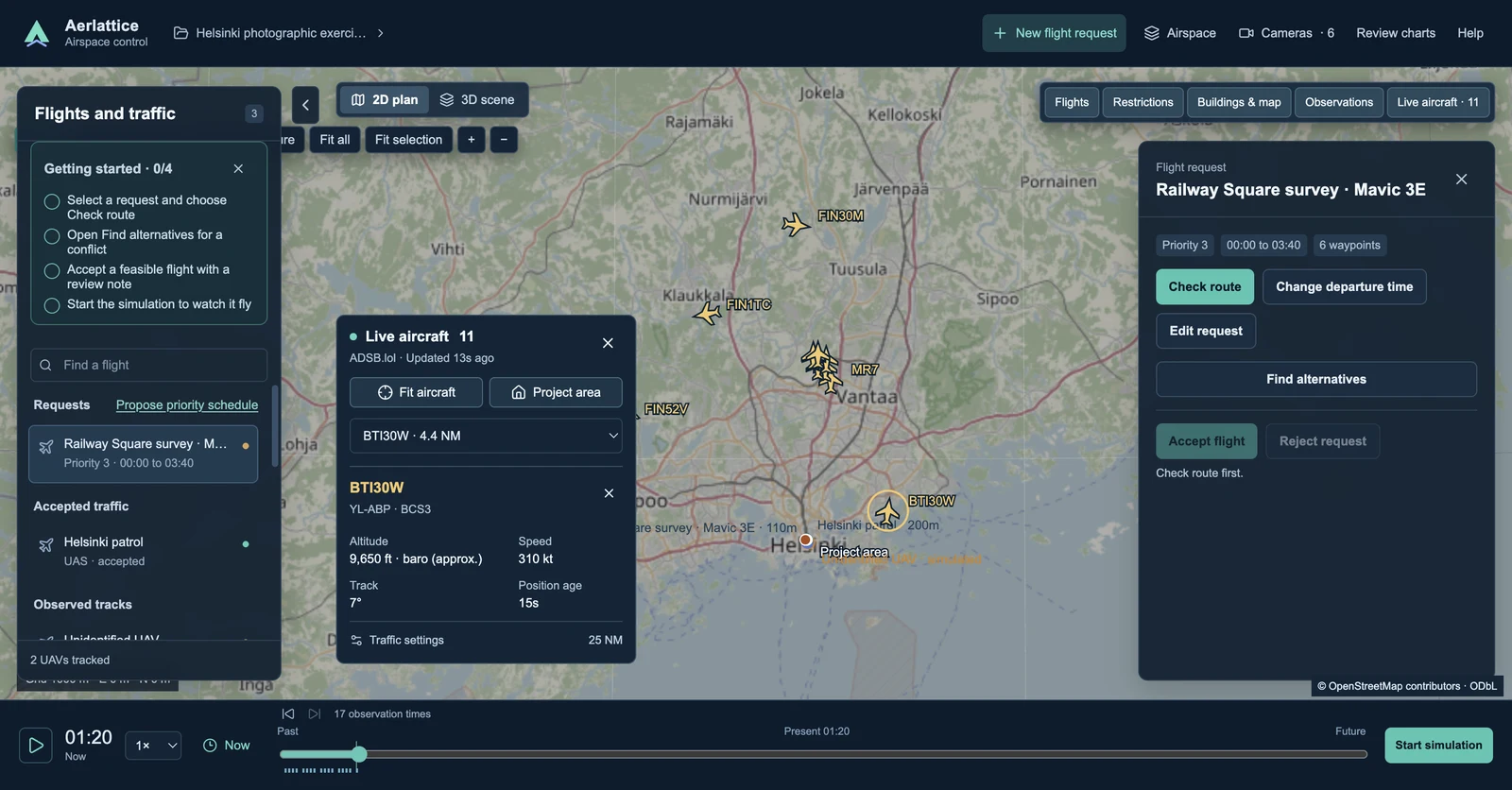Switch to 2D plan view
This screenshot has width=1512, height=790.
point(385,100)
